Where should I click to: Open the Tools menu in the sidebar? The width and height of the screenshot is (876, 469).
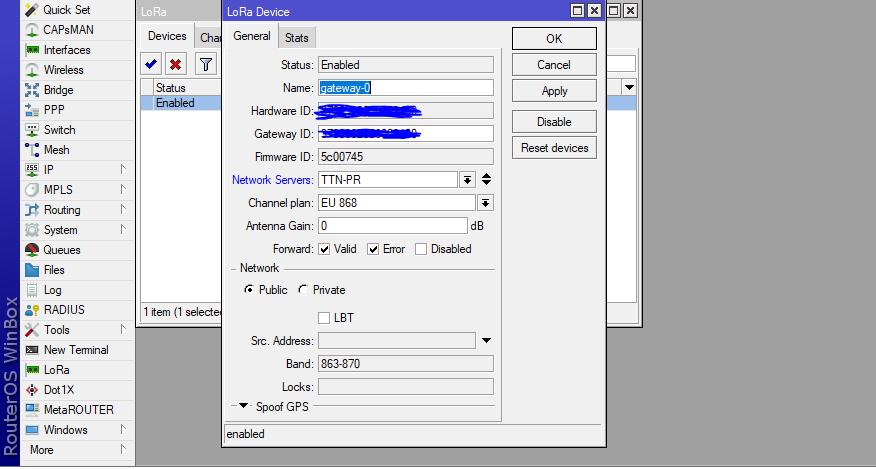(x=77, y=330)
